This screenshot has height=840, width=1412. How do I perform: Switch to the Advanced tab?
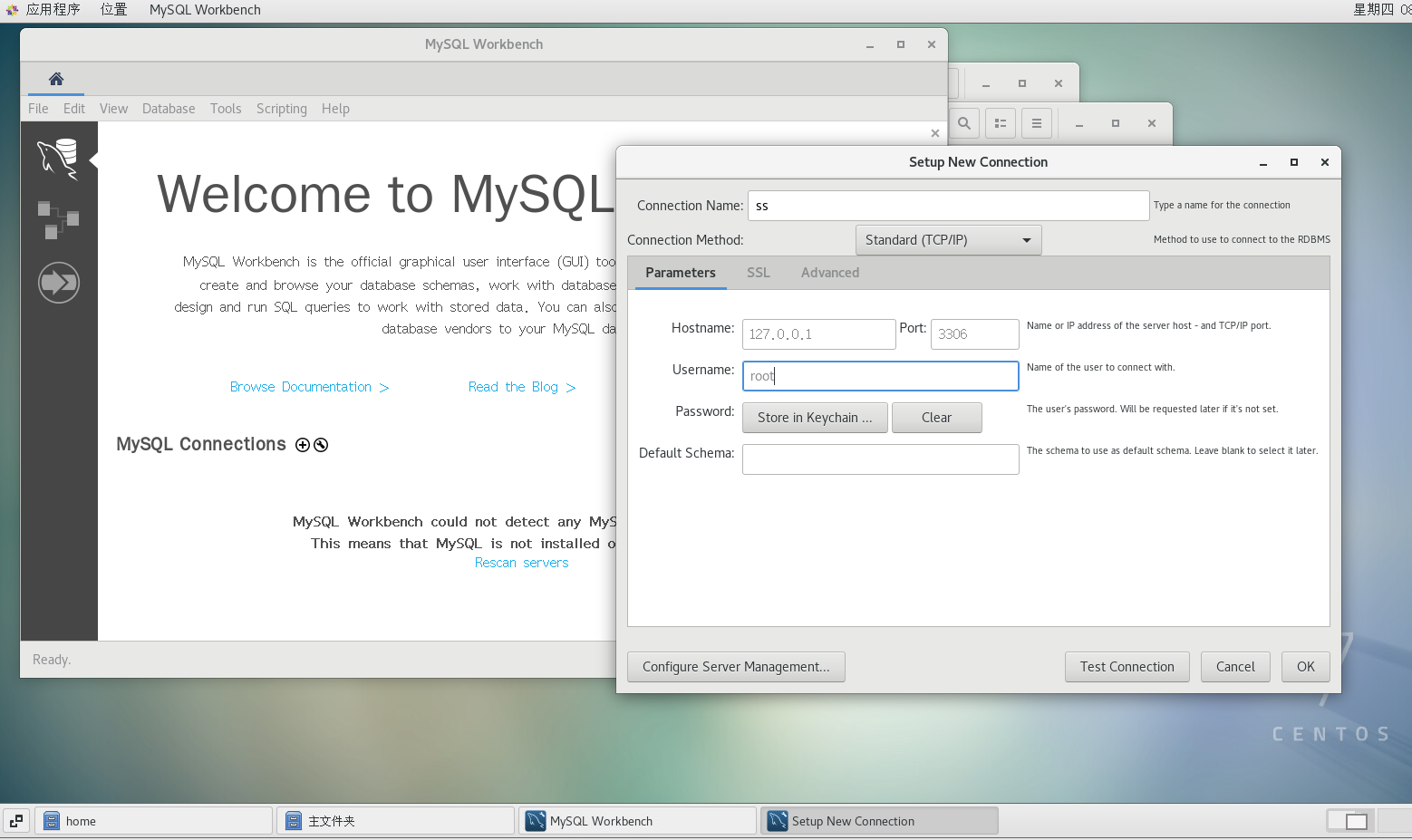(829, 272)
